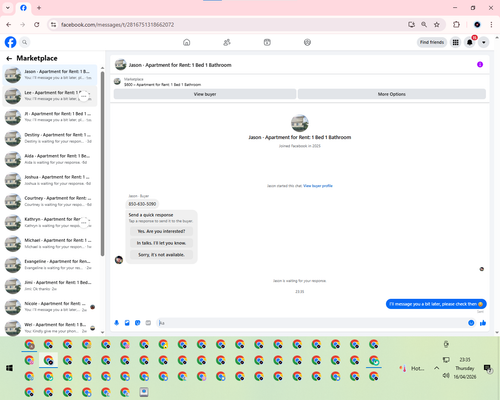Select the Facebook browser tab
This screenshot has height=400, width=500.
click(x=23, y=8)
